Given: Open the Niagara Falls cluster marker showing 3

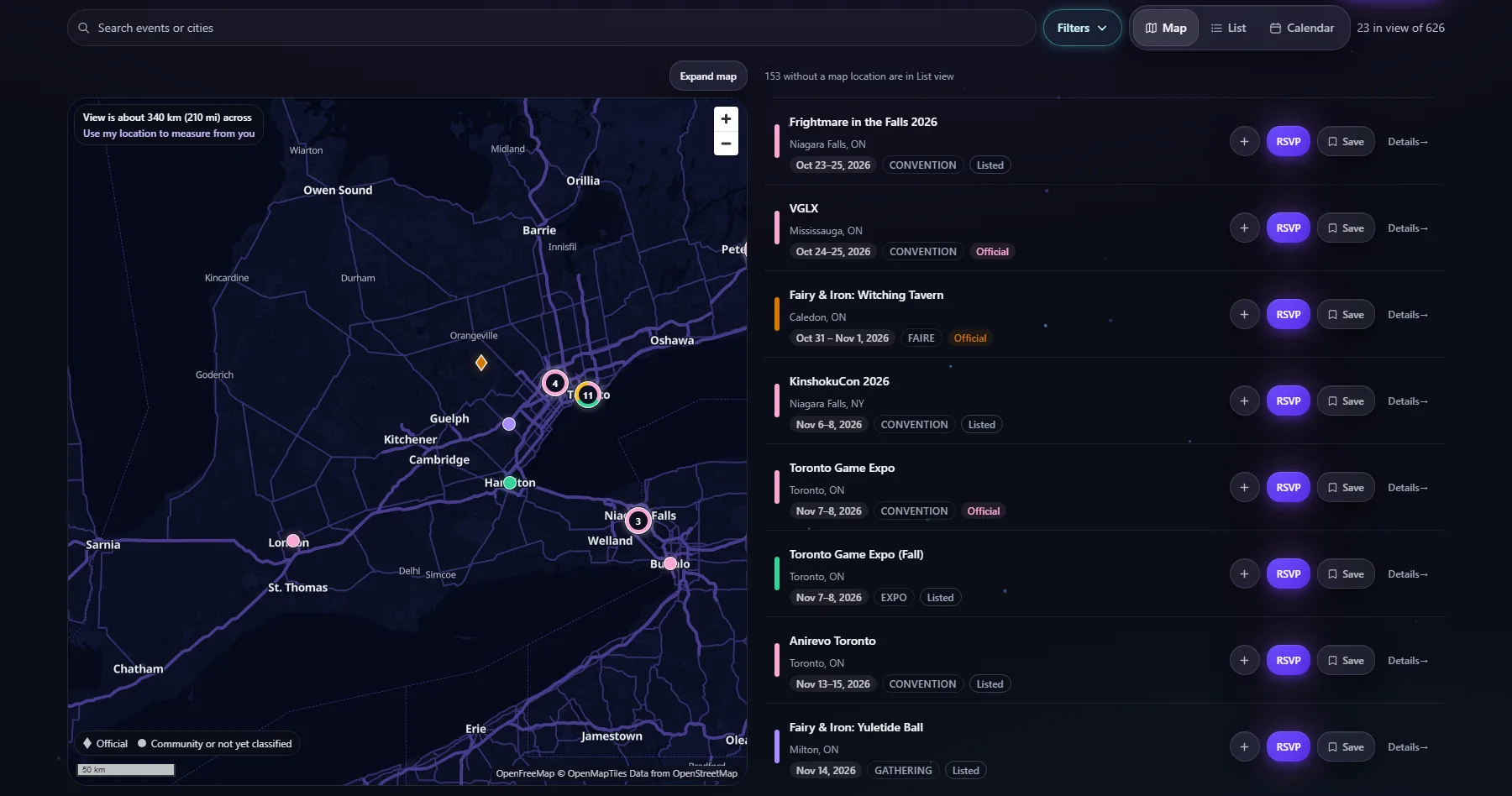Looking at the screenshot, I should (638, 521).
